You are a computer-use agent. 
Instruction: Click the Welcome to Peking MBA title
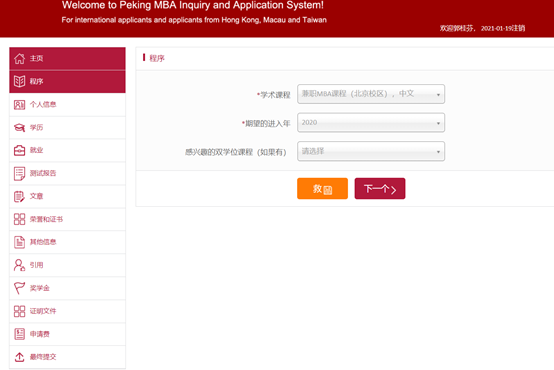[x=193, y=5]
